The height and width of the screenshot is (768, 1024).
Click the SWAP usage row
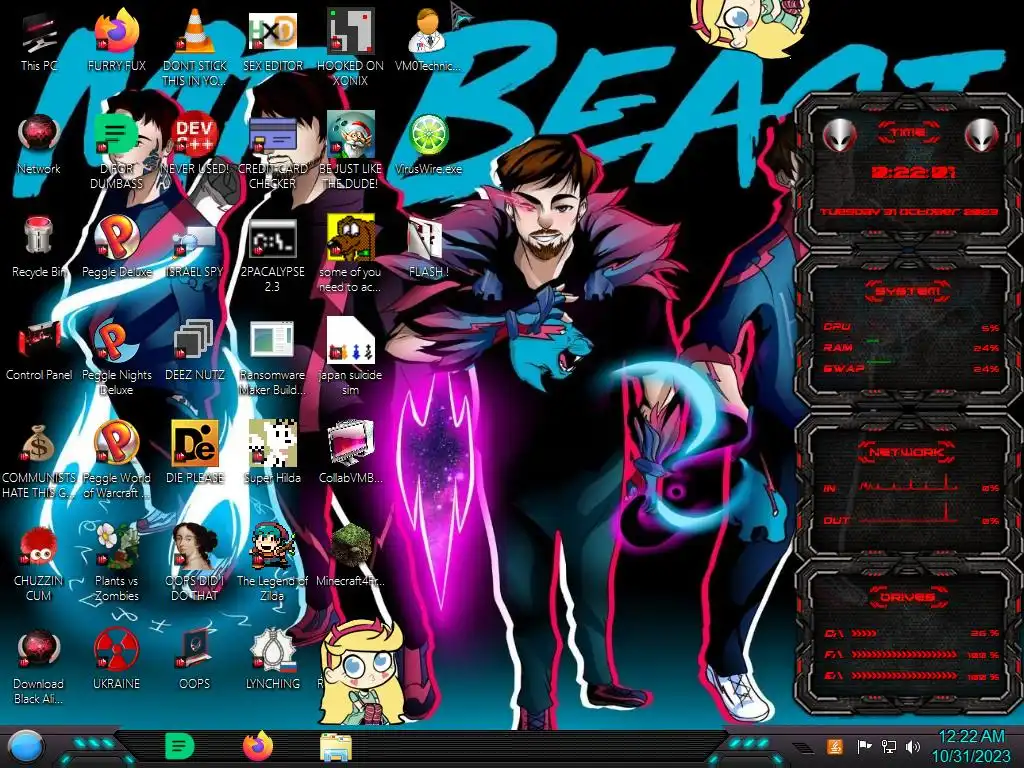point(912,368)
